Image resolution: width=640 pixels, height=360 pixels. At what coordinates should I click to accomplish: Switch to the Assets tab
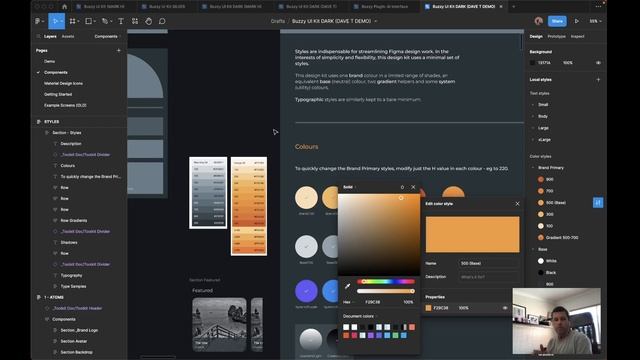(68, 36)
